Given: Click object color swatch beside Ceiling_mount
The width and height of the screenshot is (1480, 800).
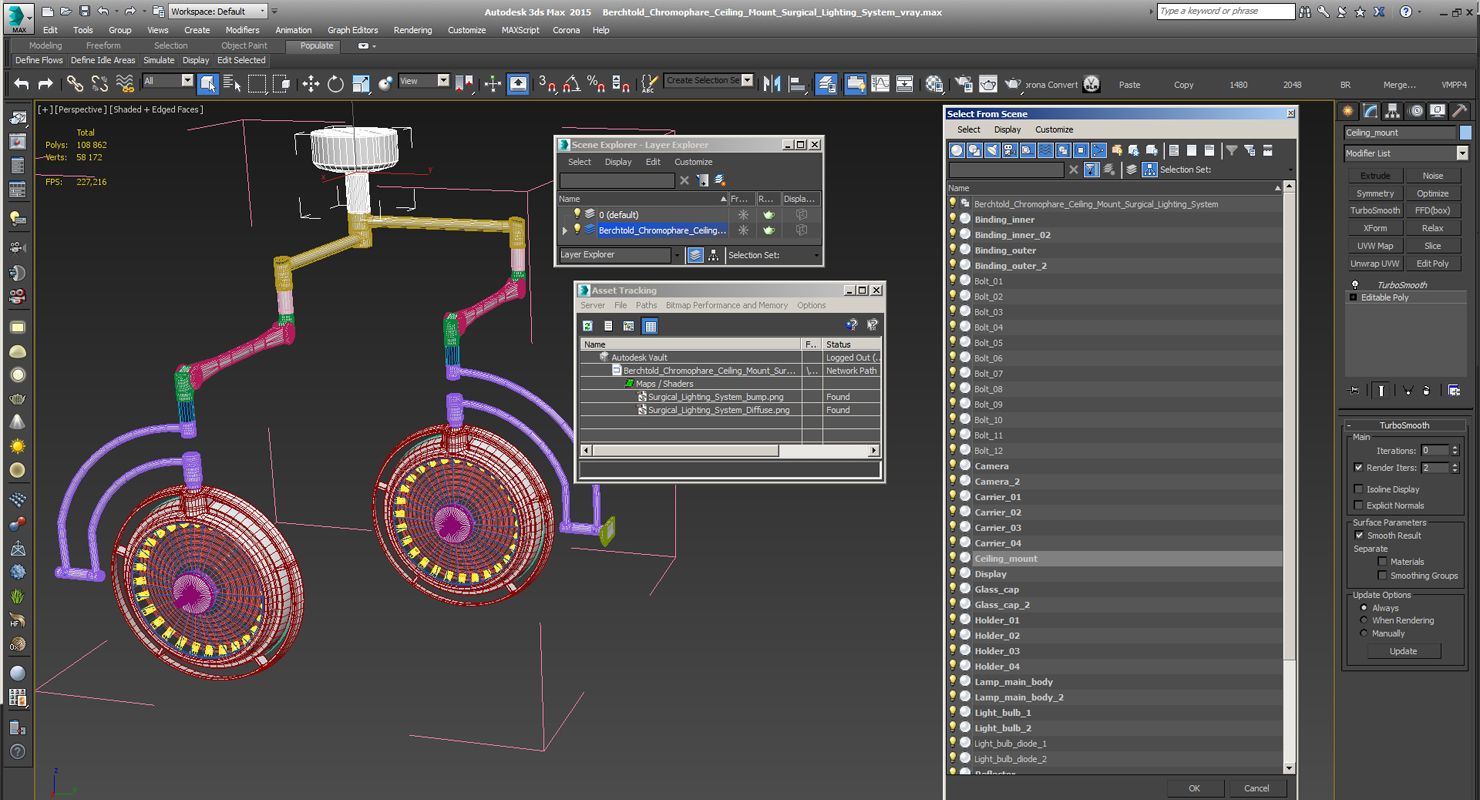Looking at the screenshot, I should [x=1465, y=132].
